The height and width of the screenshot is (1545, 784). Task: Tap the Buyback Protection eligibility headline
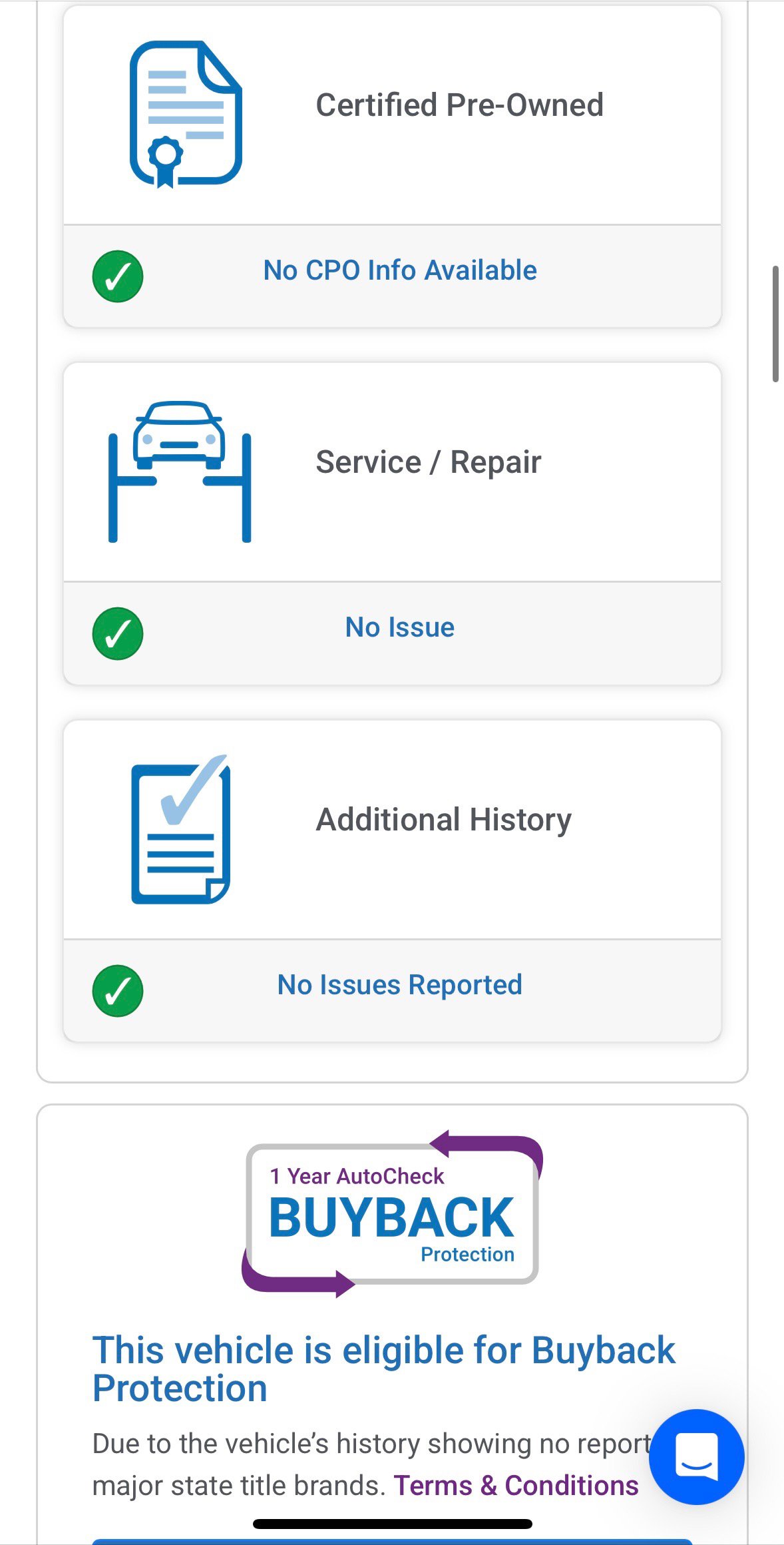coord(383,1369)
